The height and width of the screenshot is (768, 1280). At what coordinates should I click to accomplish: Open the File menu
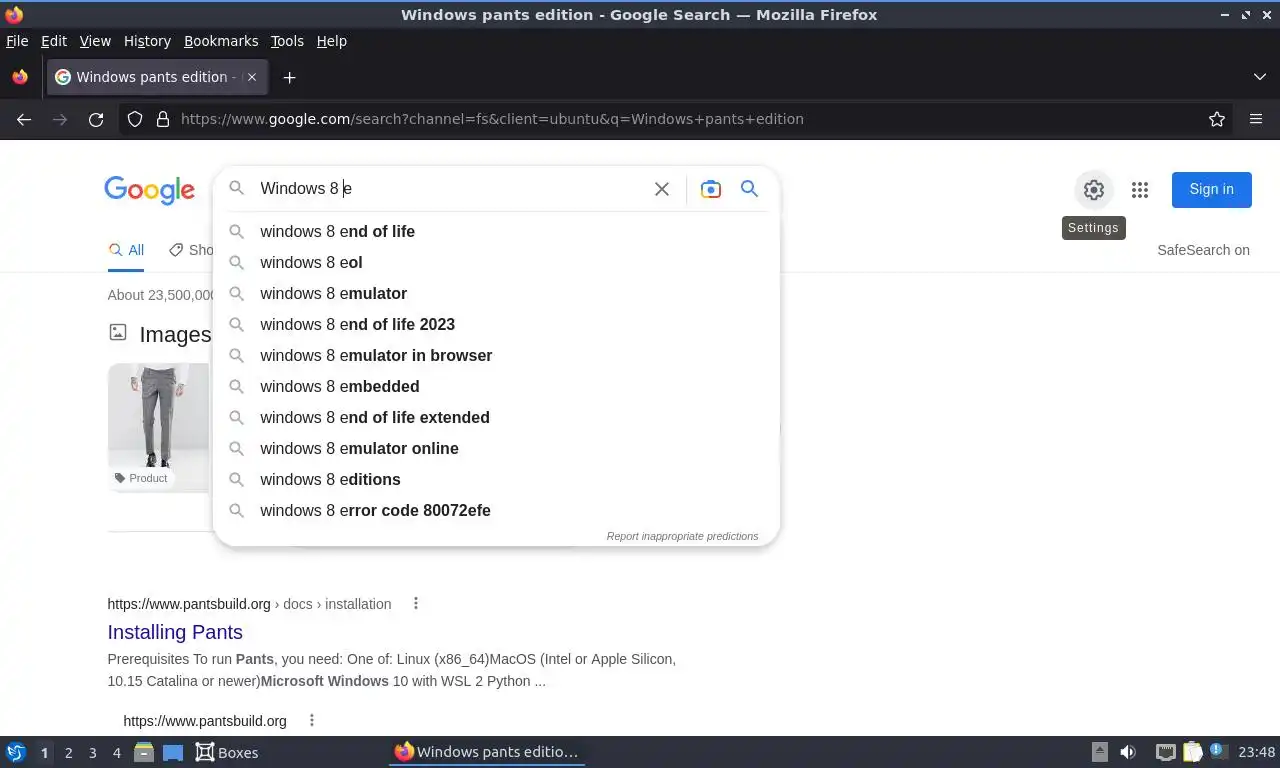[17, 41]
